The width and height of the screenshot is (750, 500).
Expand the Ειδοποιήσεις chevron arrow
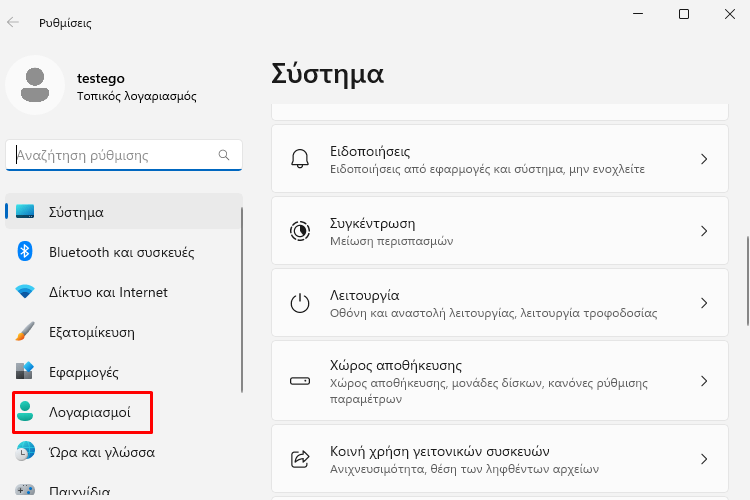(x=704, y=159)
